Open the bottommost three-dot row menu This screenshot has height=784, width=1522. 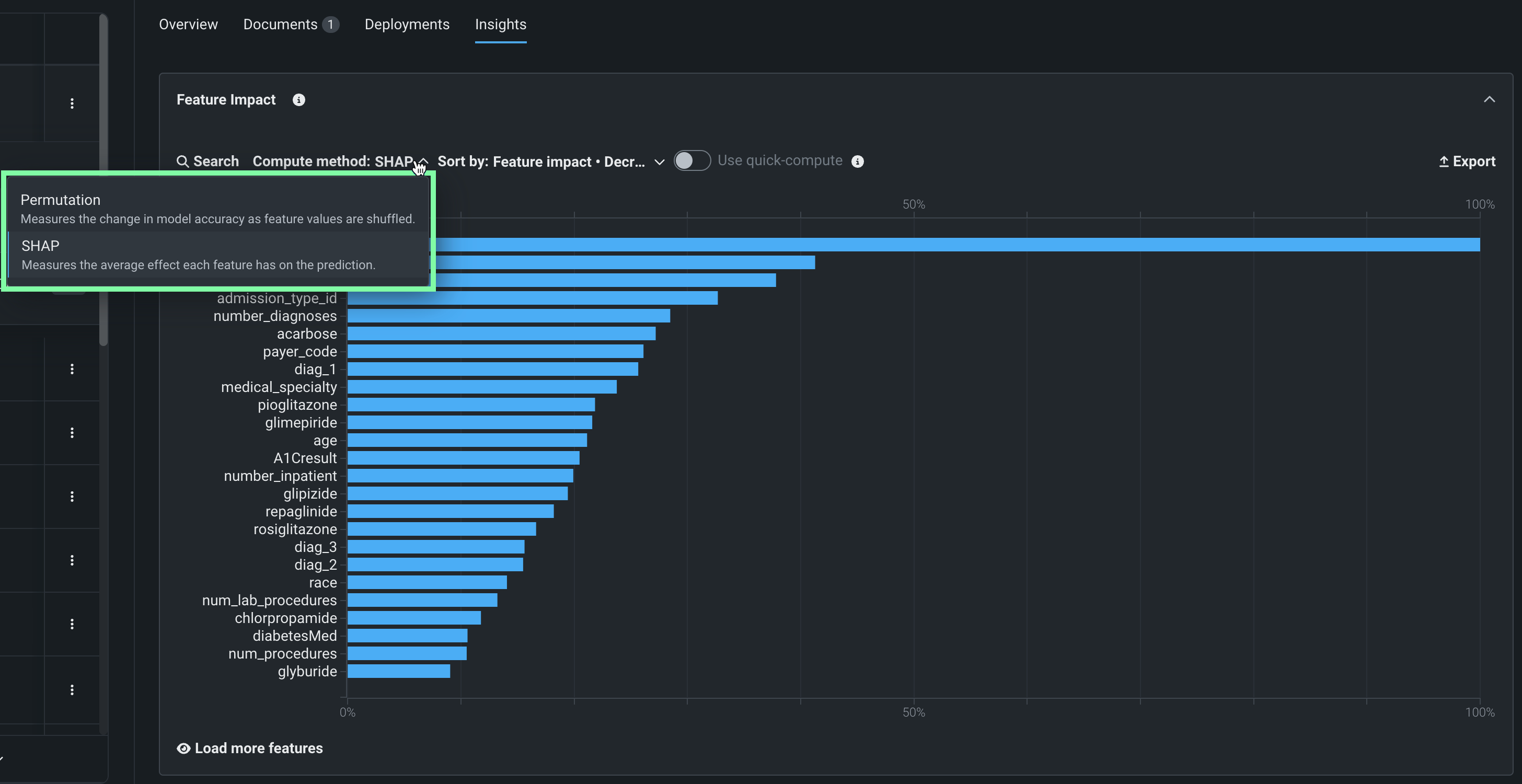click(72, 689)
